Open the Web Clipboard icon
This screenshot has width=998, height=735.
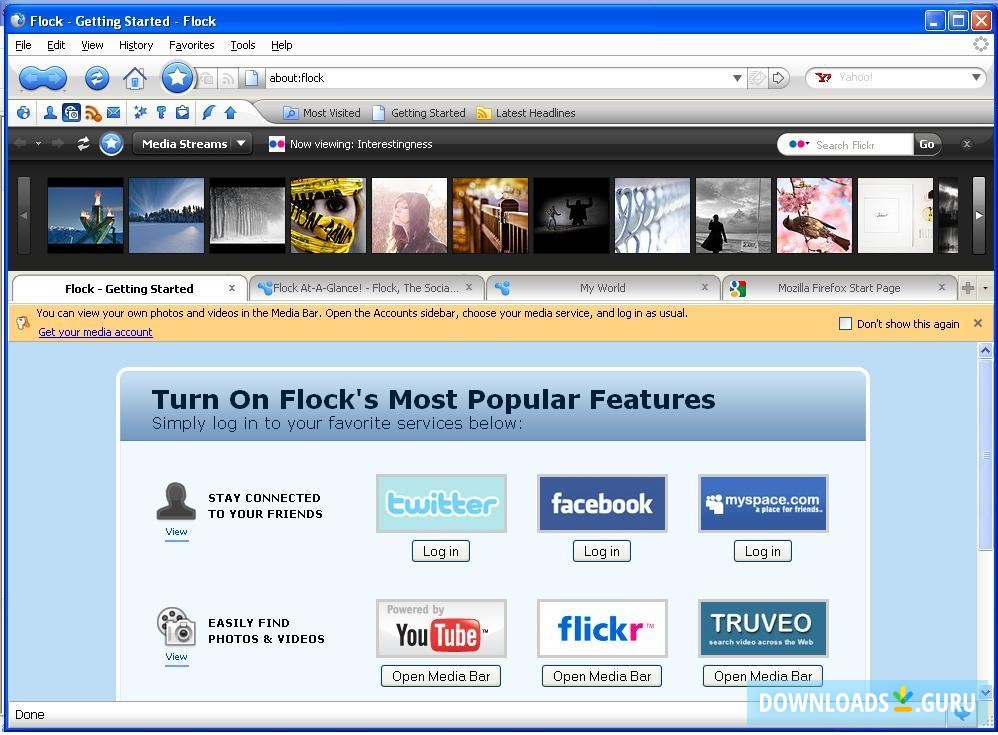pos(183,113)
